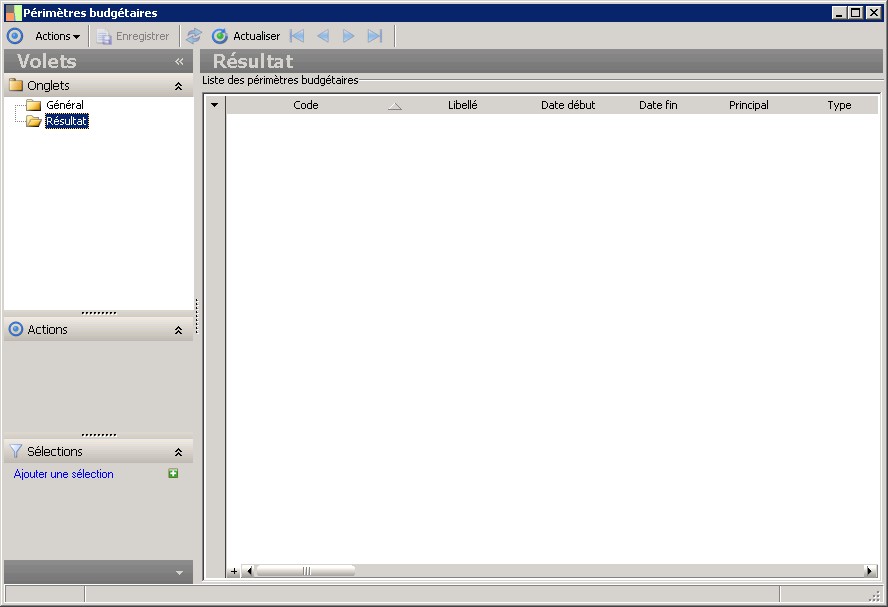Viewport: 888px width, 607px height.
Task: Minimize the Périmètres budgétaires window
Action: 840,12
